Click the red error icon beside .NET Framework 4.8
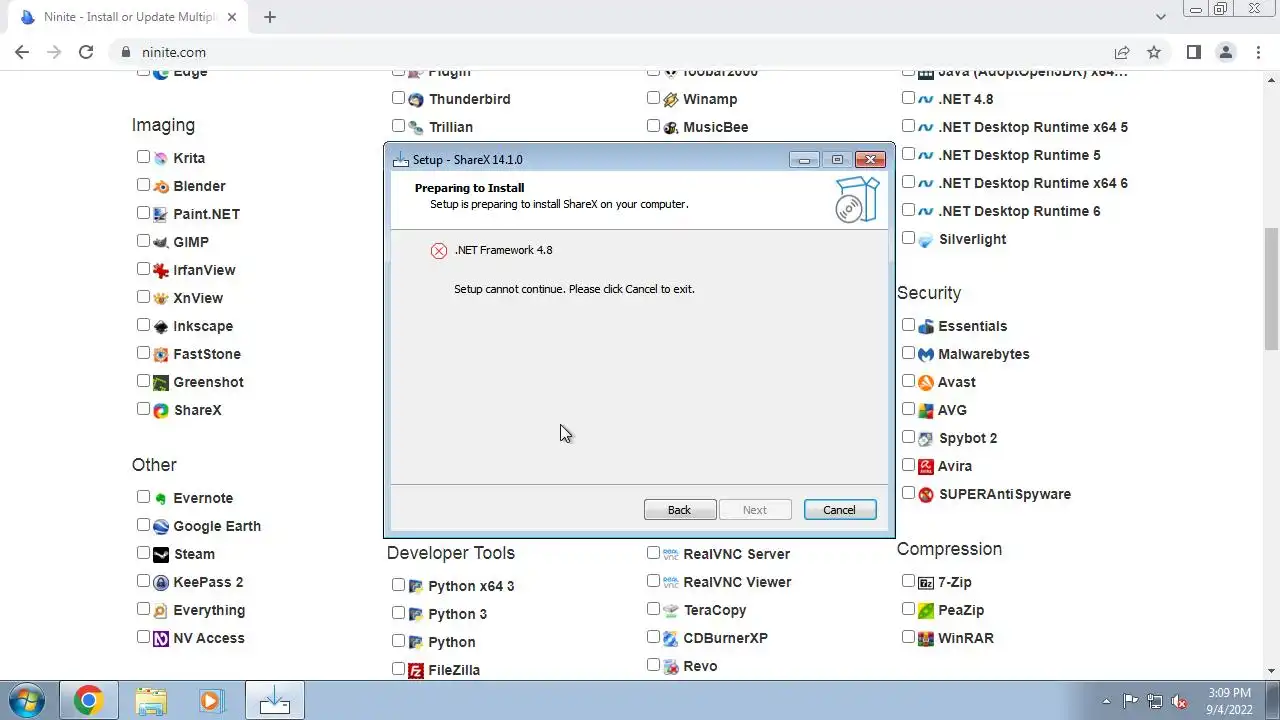Viewport: 1280px width, 720px height. click(439, 251)
